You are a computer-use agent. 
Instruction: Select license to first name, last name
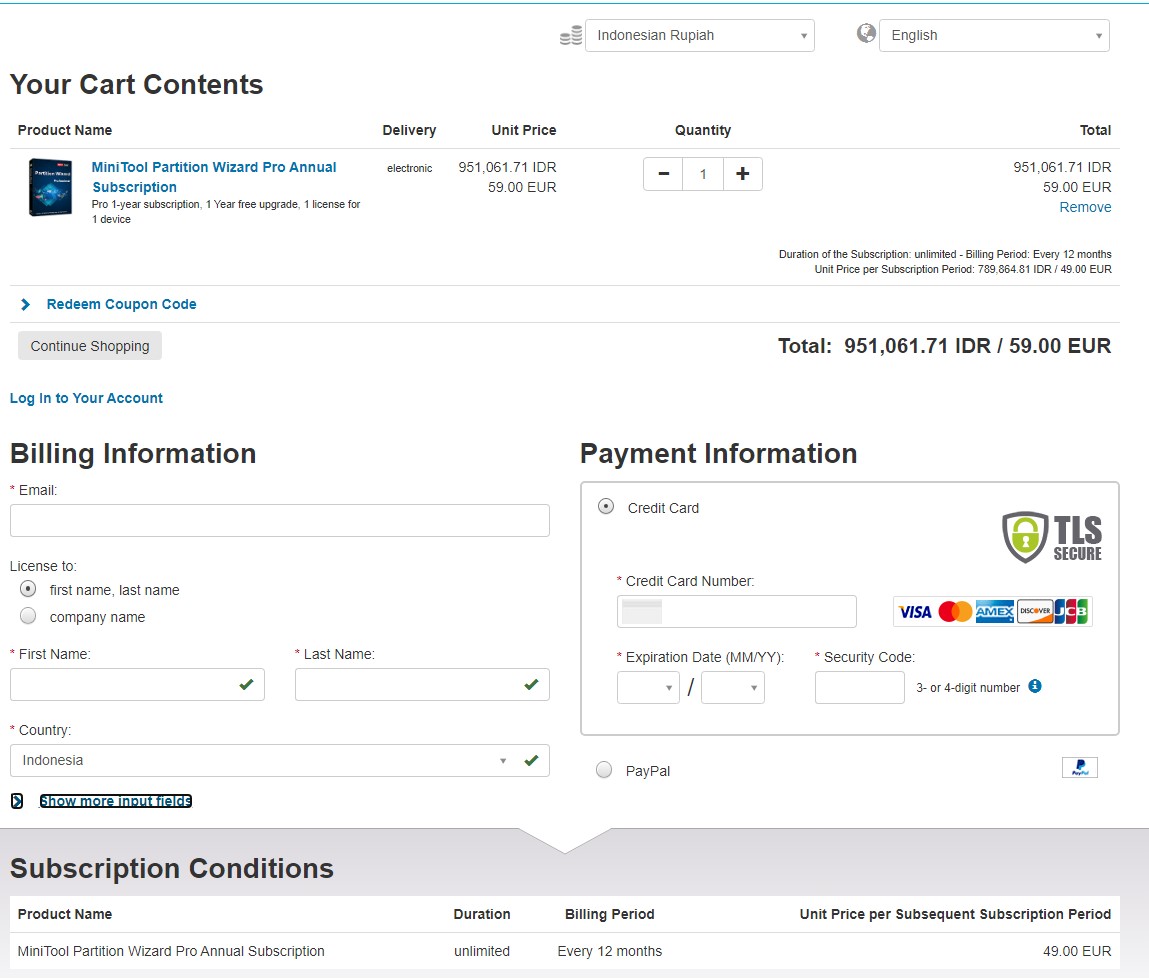coord(28,588)
